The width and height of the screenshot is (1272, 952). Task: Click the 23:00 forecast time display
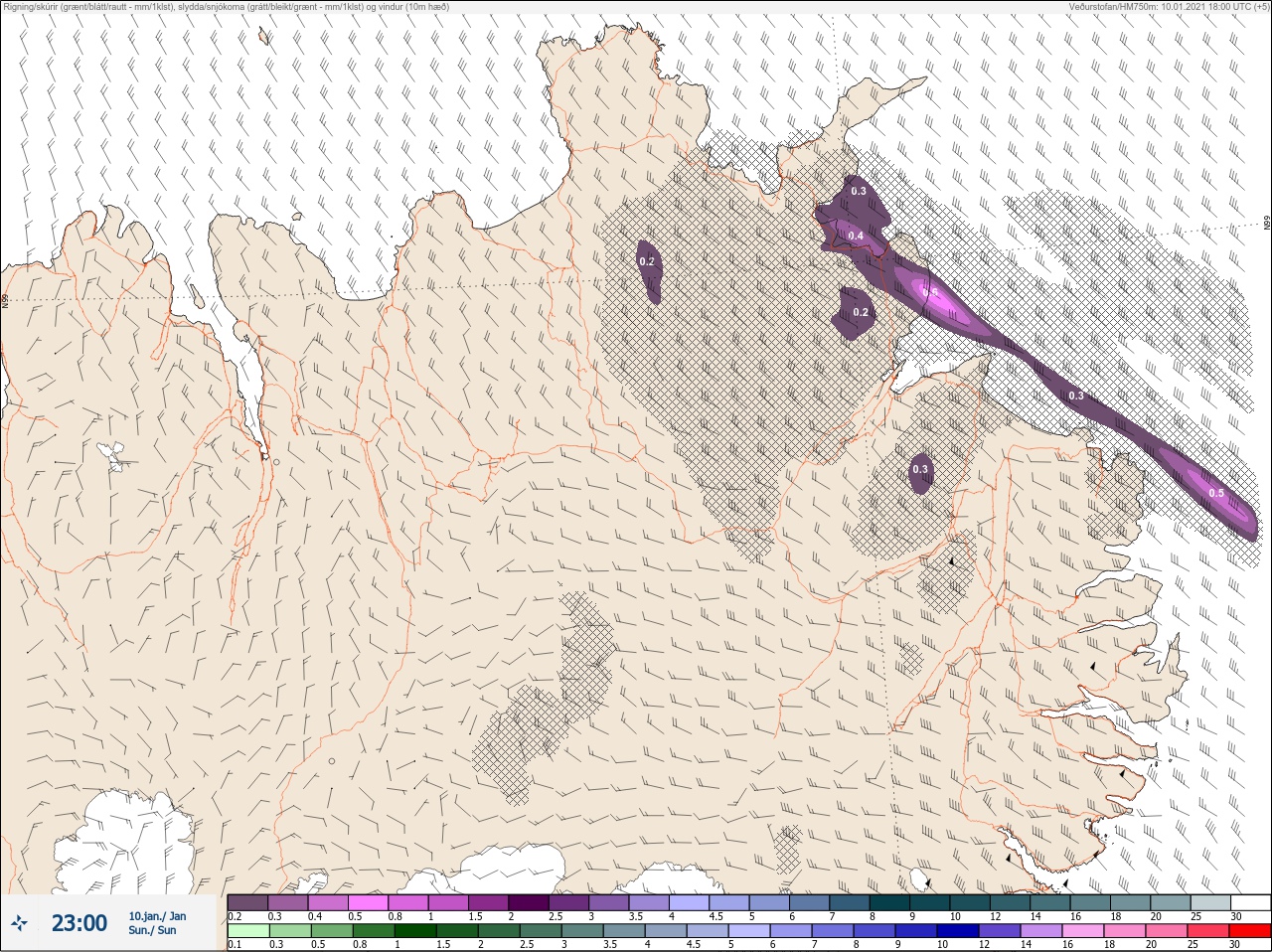coord(79,923)
